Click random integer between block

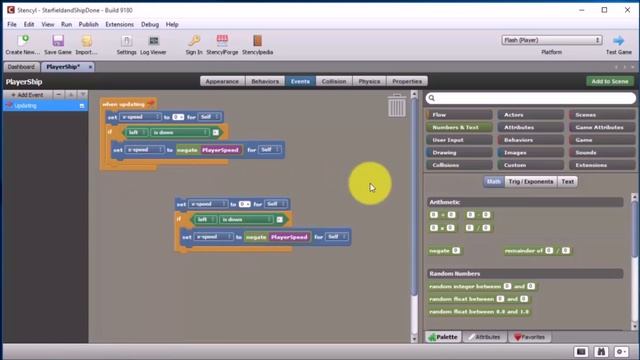(x=482, y=287)
